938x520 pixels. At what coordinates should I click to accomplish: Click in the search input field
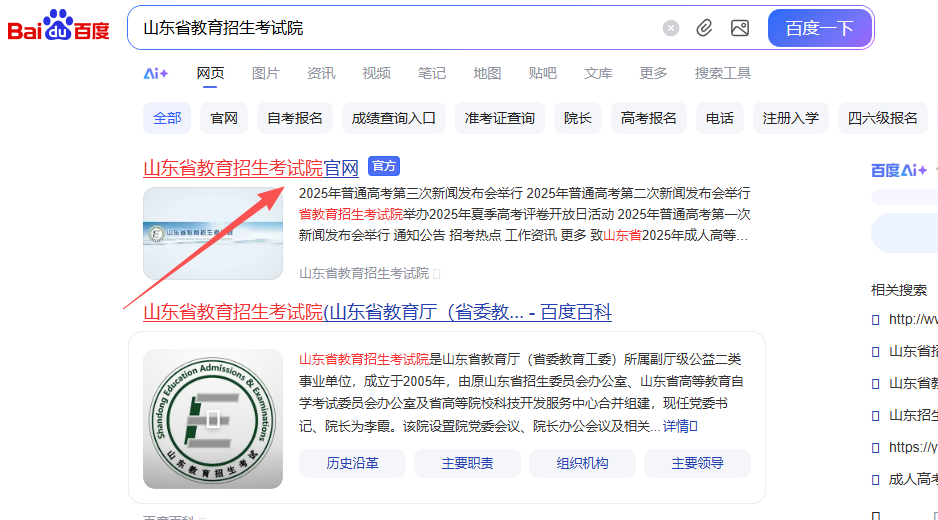click(x=400, y=28)
